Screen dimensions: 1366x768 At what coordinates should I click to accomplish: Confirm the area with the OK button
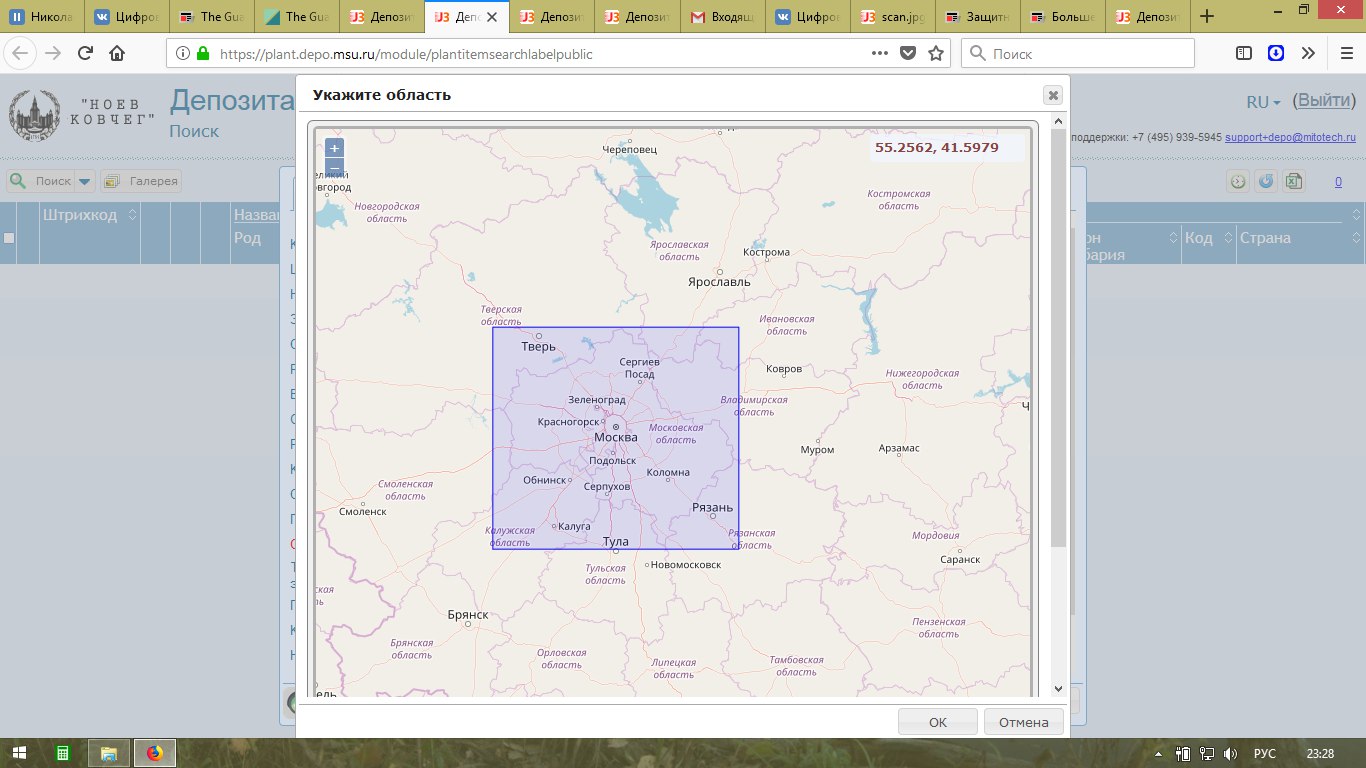click(x=938, y=722)
